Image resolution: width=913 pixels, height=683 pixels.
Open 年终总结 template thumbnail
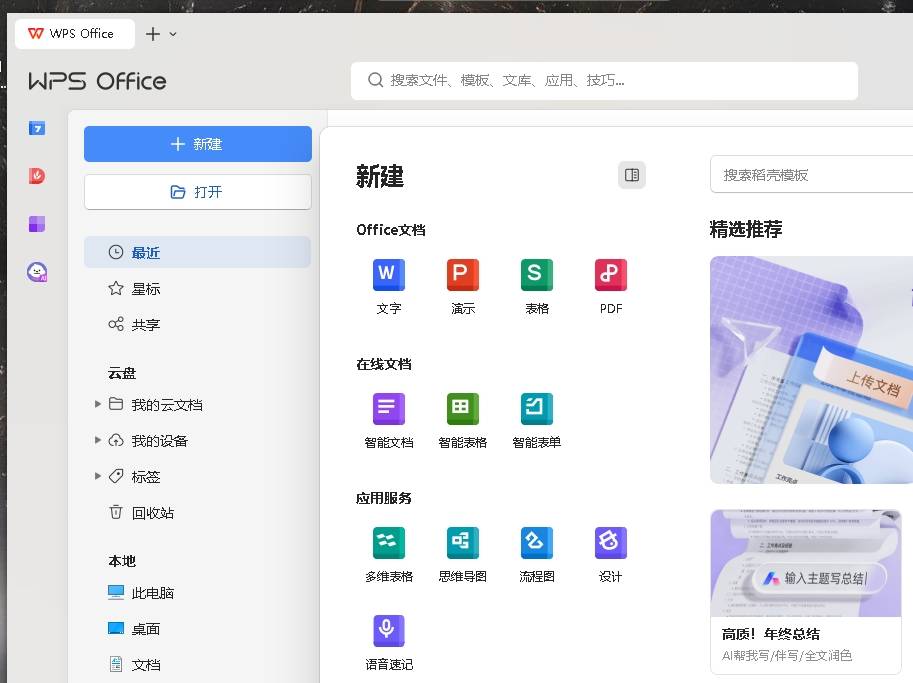click(x=806, y=563)
